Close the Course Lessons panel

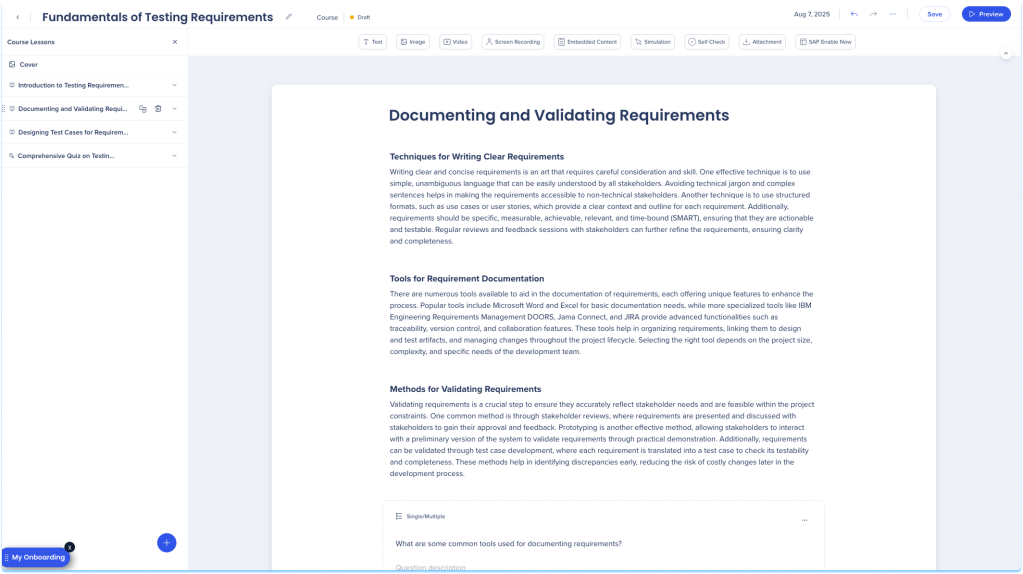pyautogui.click(x=175, y=42)
